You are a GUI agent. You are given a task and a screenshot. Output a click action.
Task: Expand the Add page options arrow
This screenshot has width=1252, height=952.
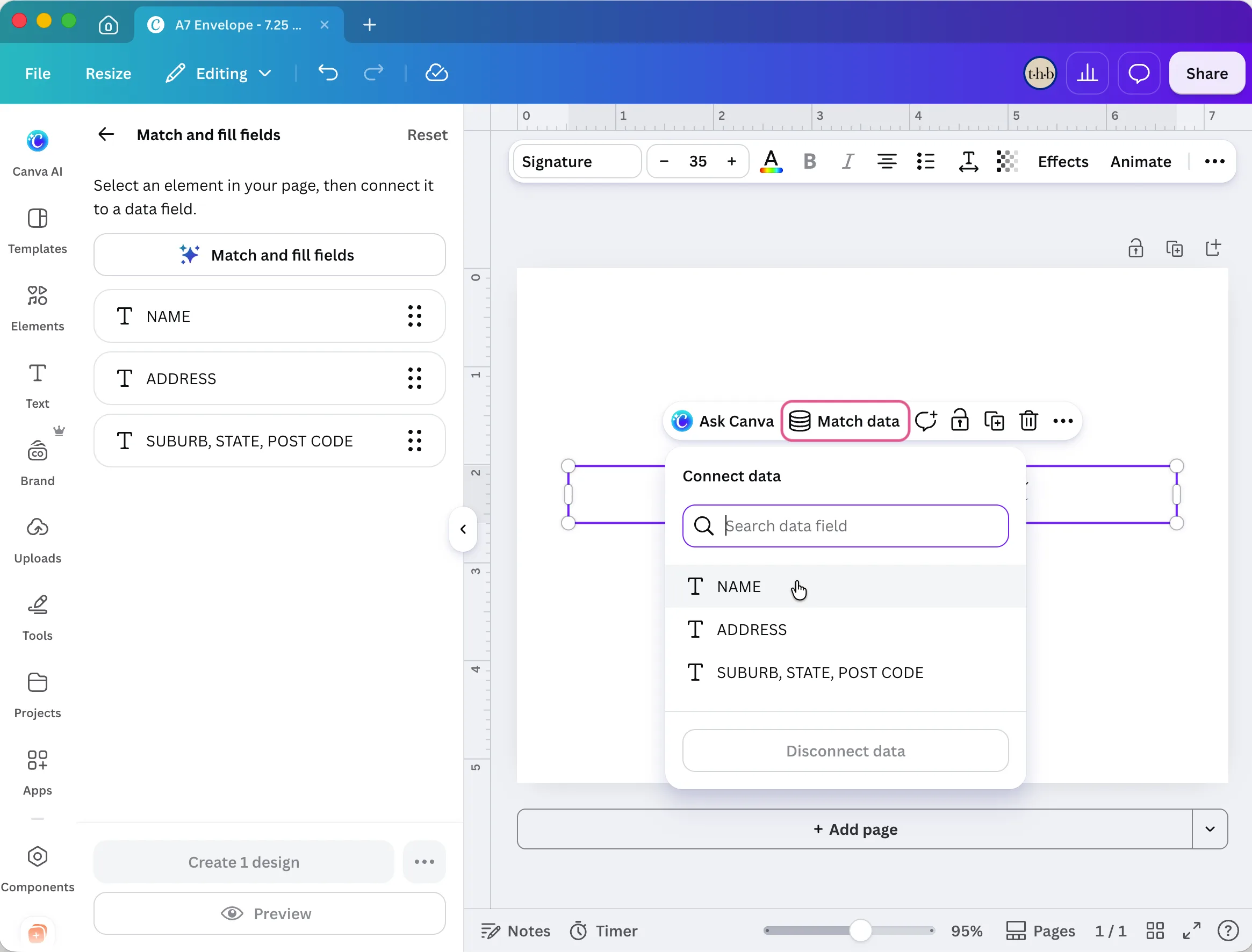coord(1210,829)
